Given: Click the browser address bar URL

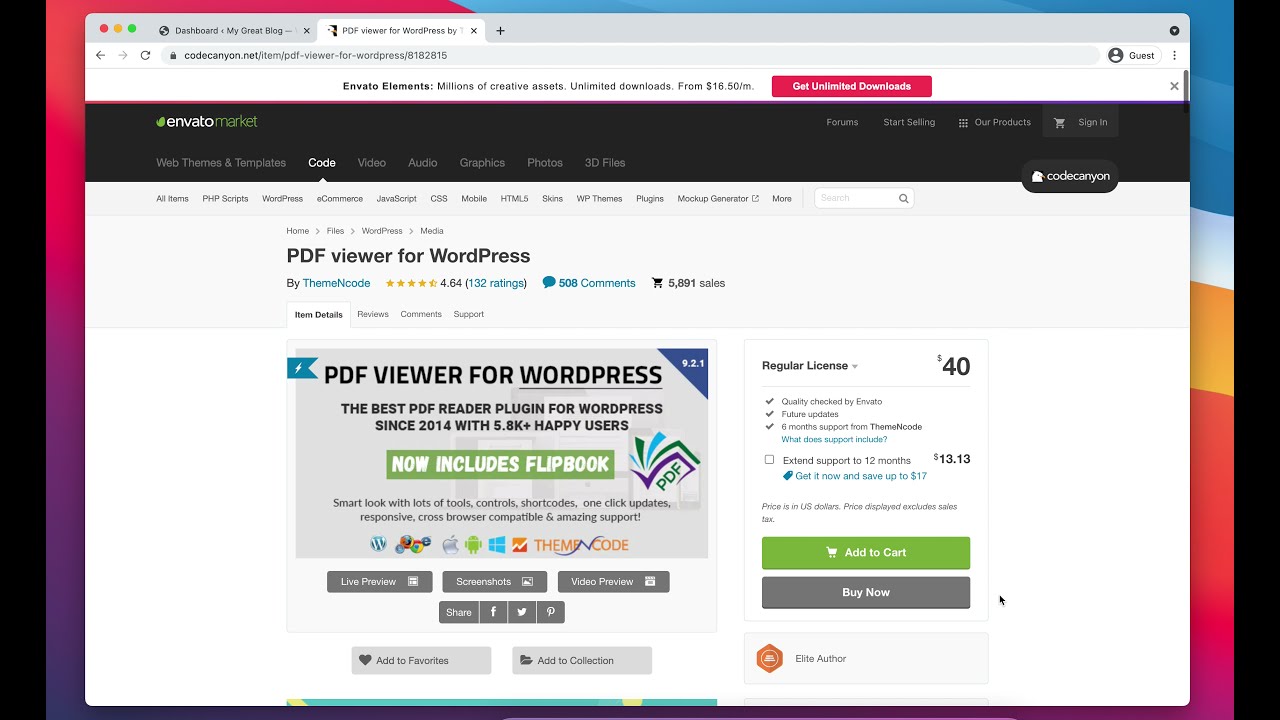Looking at the screenshot, I should point(316,56).
